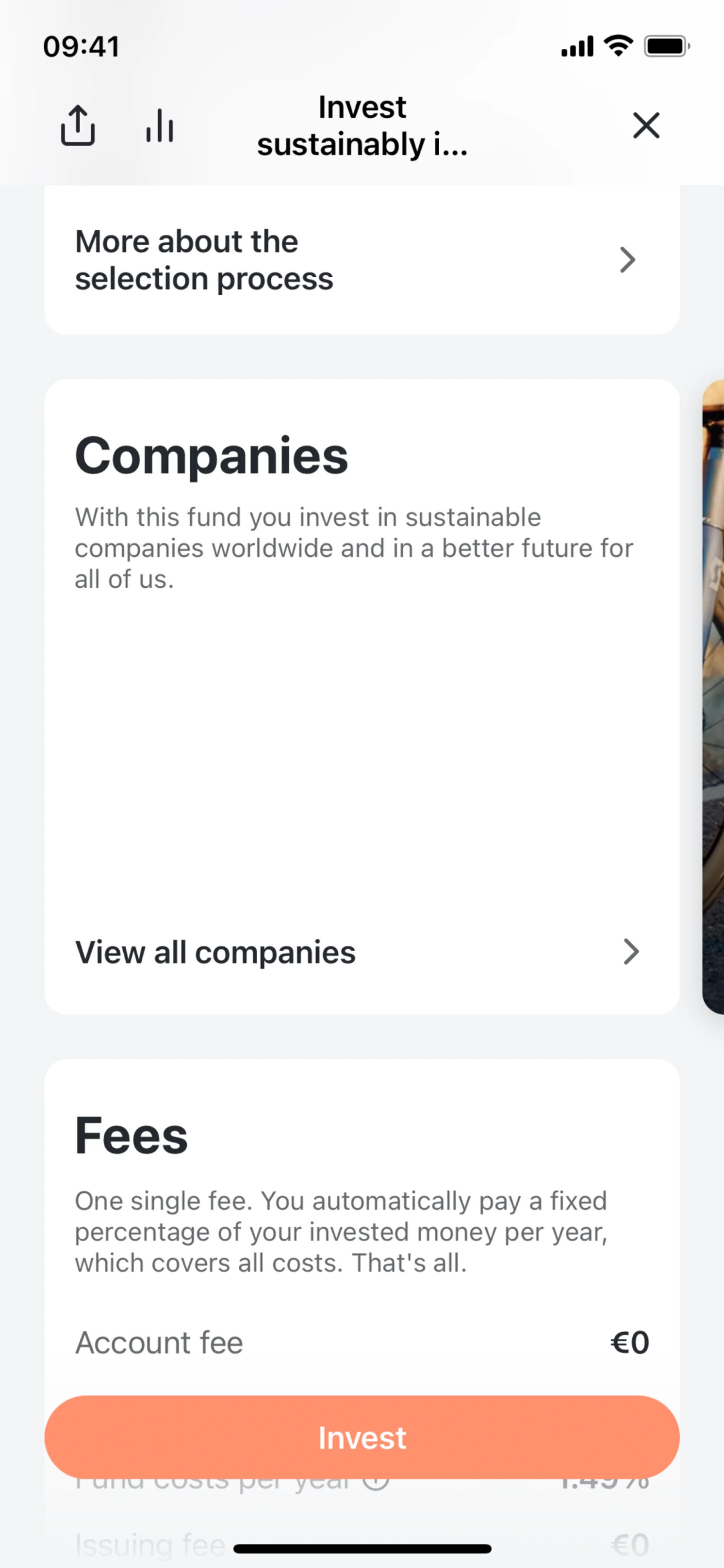Tap the cellular signal icon in status bar

(577, 46)
